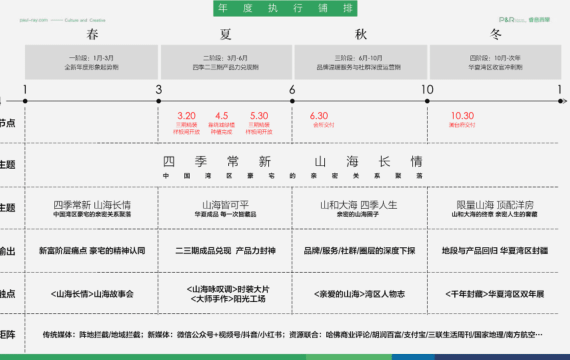
Task: Select the 春 season heading
Action: click(92, 34)
